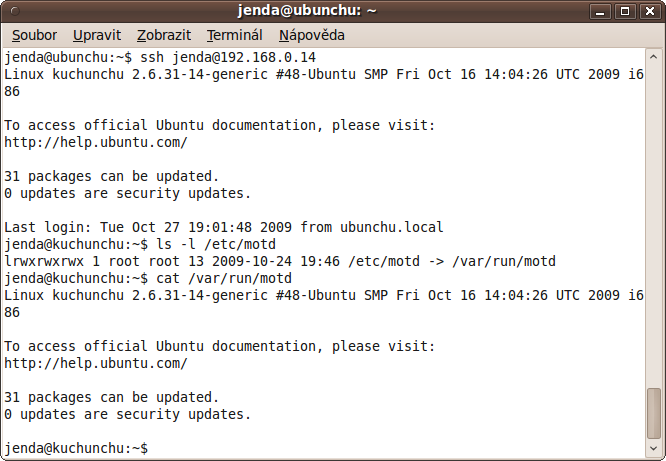666x461 pixels.
Task: Click the Last login line text
Action: click(x=224, y=227)
